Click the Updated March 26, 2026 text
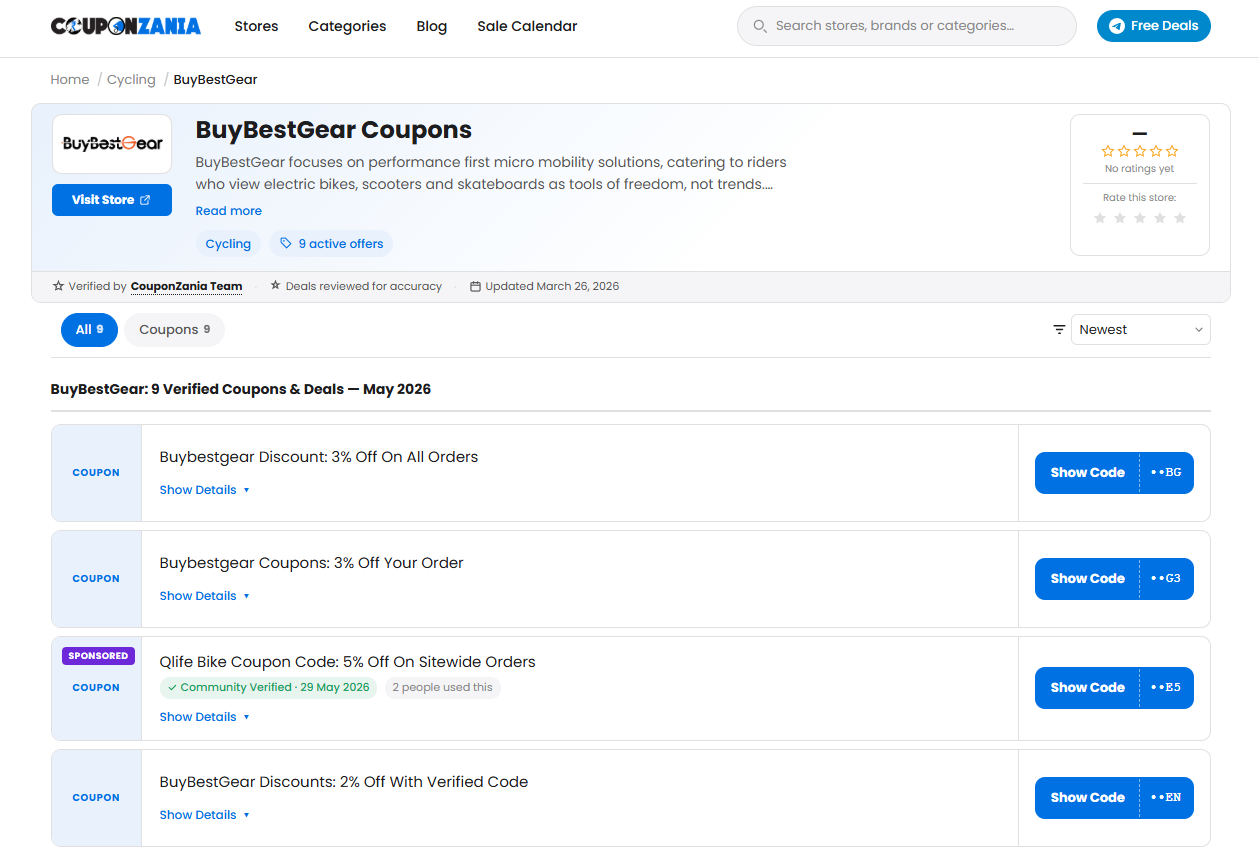Image resolution: width=1259 pixels, height=850 pixels. coord(552,286)
